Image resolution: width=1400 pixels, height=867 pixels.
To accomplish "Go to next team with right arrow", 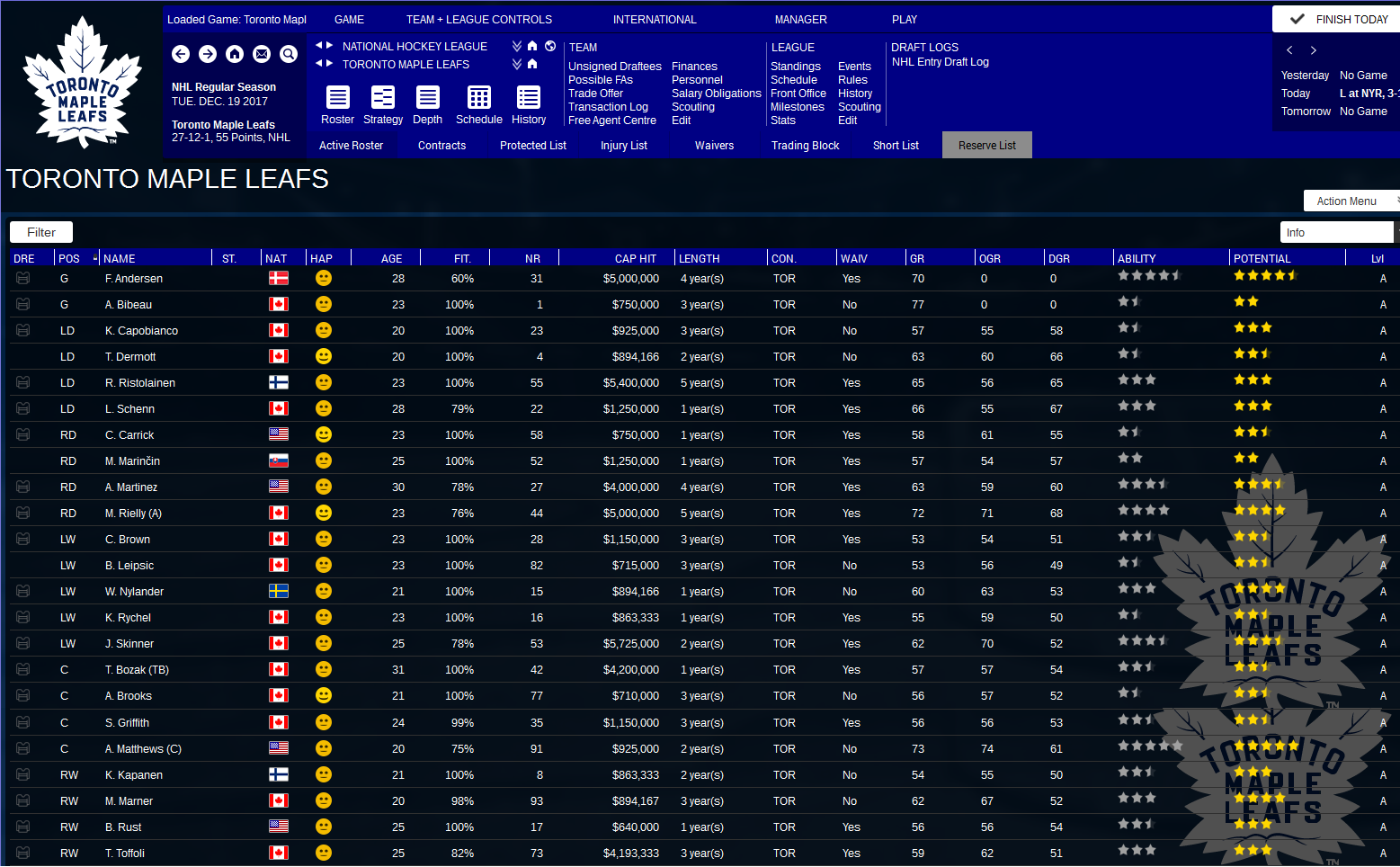I will pos(330,63).
